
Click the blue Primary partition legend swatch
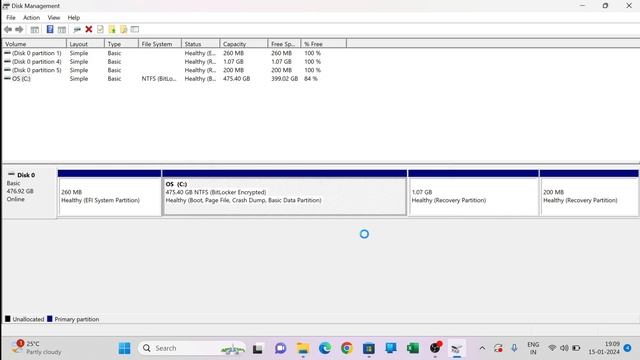[50, 319]
